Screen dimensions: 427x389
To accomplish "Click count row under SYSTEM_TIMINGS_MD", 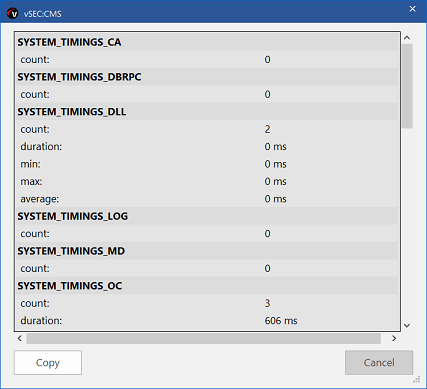I will coord(207,268).
